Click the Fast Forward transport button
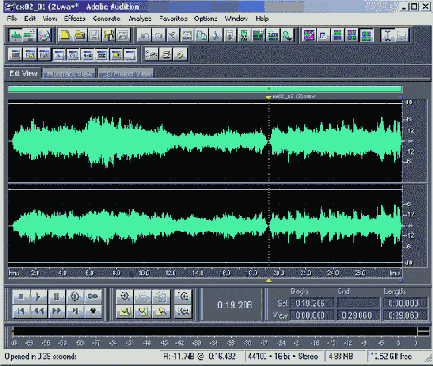 57,311
